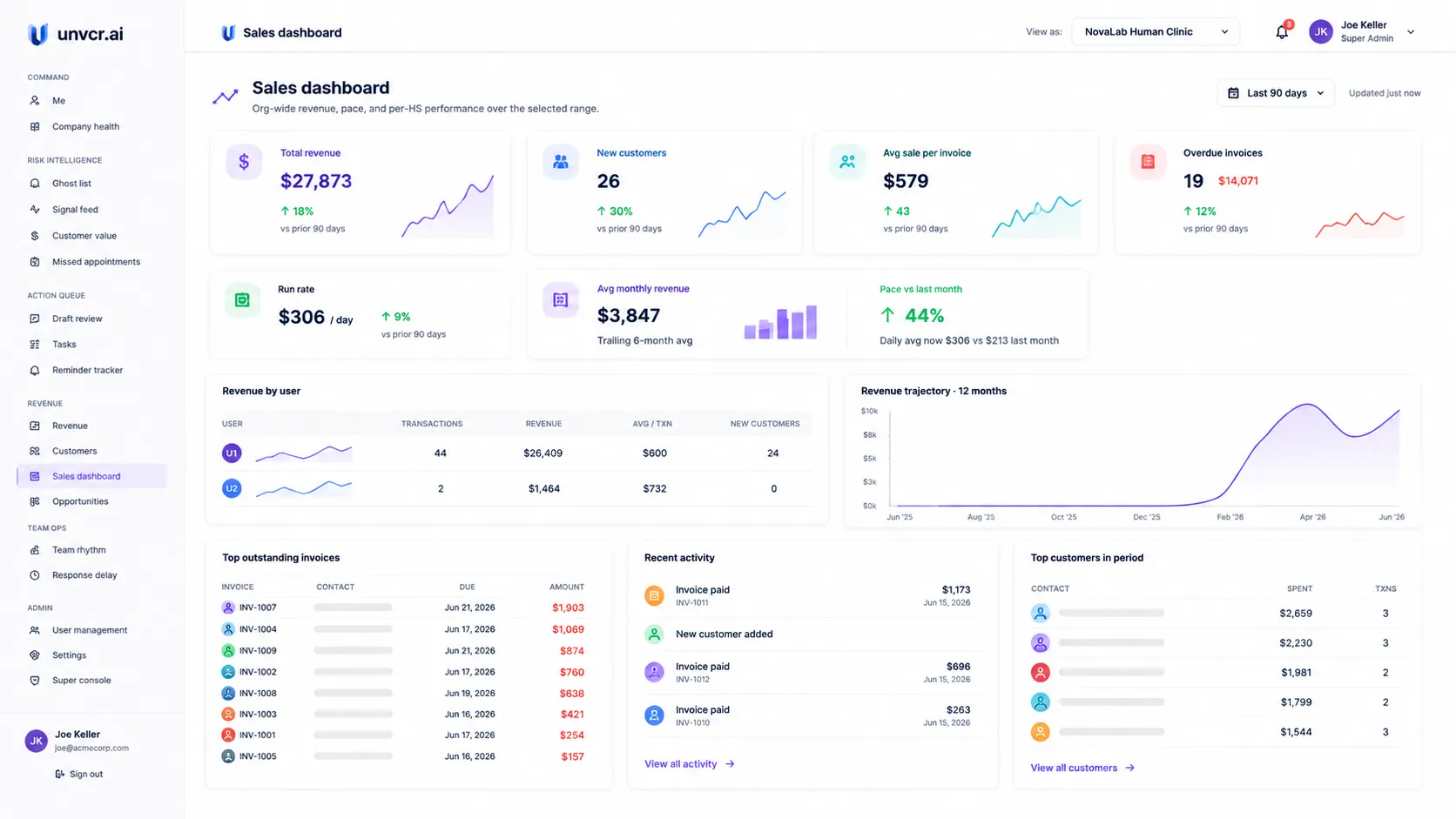Image resolution: width=1456 pixels, height=819 pixels.
Task: Expand the Joe Keller account chevron
Action: 1411,32
